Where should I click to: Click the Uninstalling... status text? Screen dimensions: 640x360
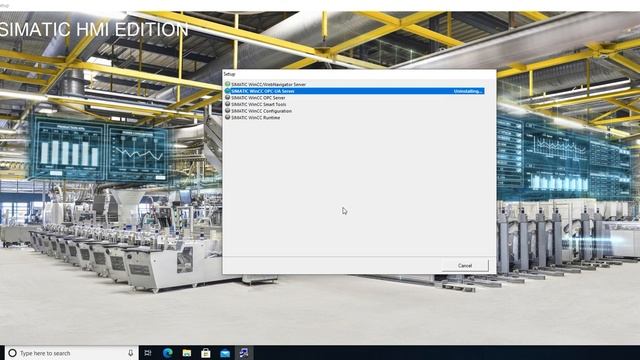point(468,91)
